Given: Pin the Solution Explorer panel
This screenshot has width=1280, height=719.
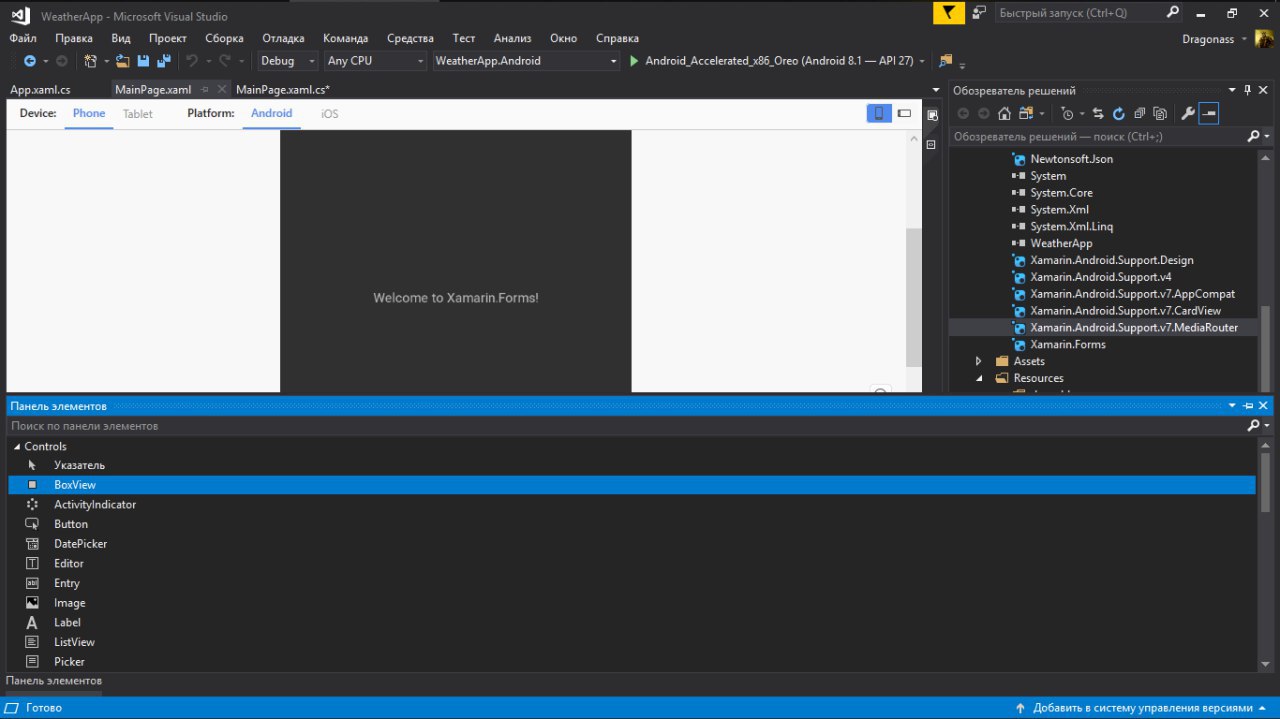Looking at the screenshot, I should (1249, 90).
